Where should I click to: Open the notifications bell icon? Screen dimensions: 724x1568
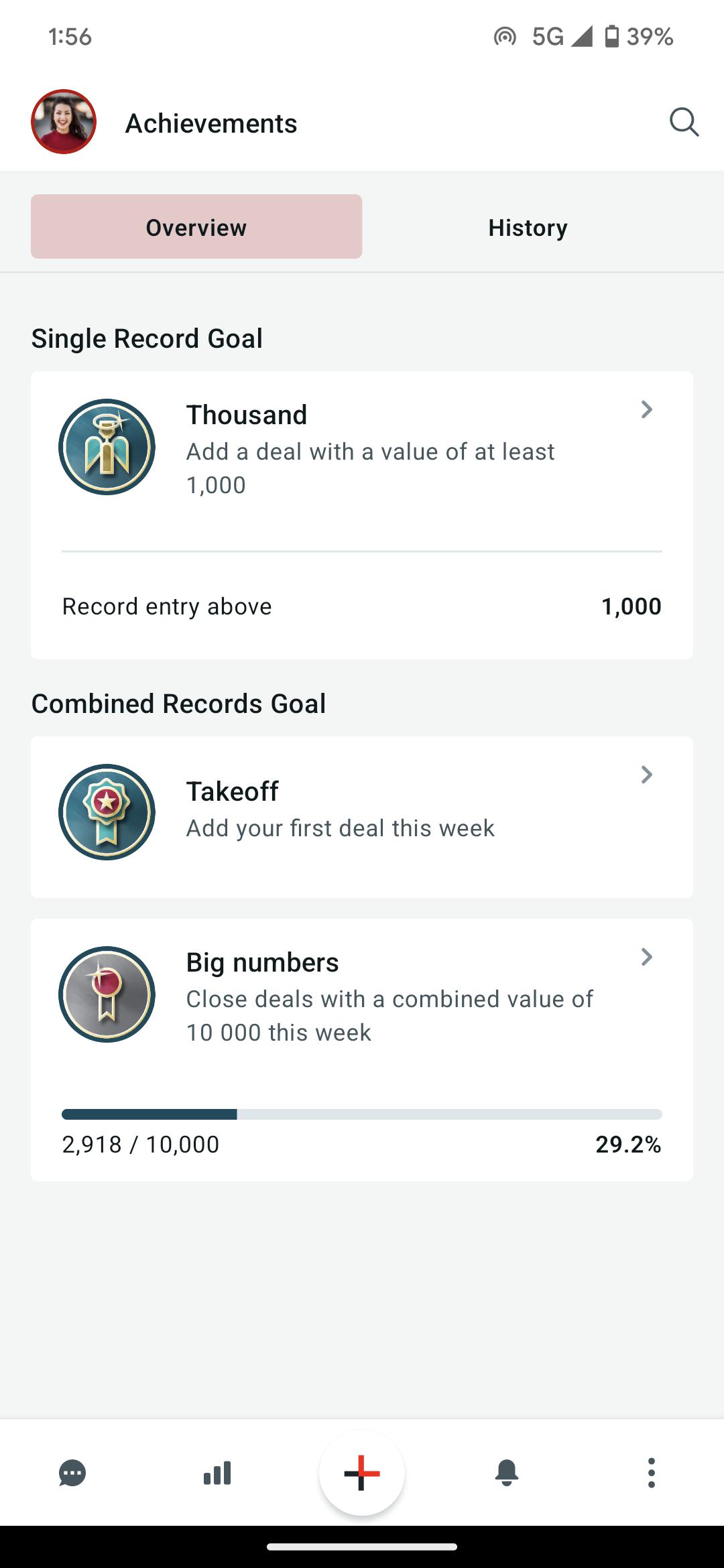[x=507, y=1473]
